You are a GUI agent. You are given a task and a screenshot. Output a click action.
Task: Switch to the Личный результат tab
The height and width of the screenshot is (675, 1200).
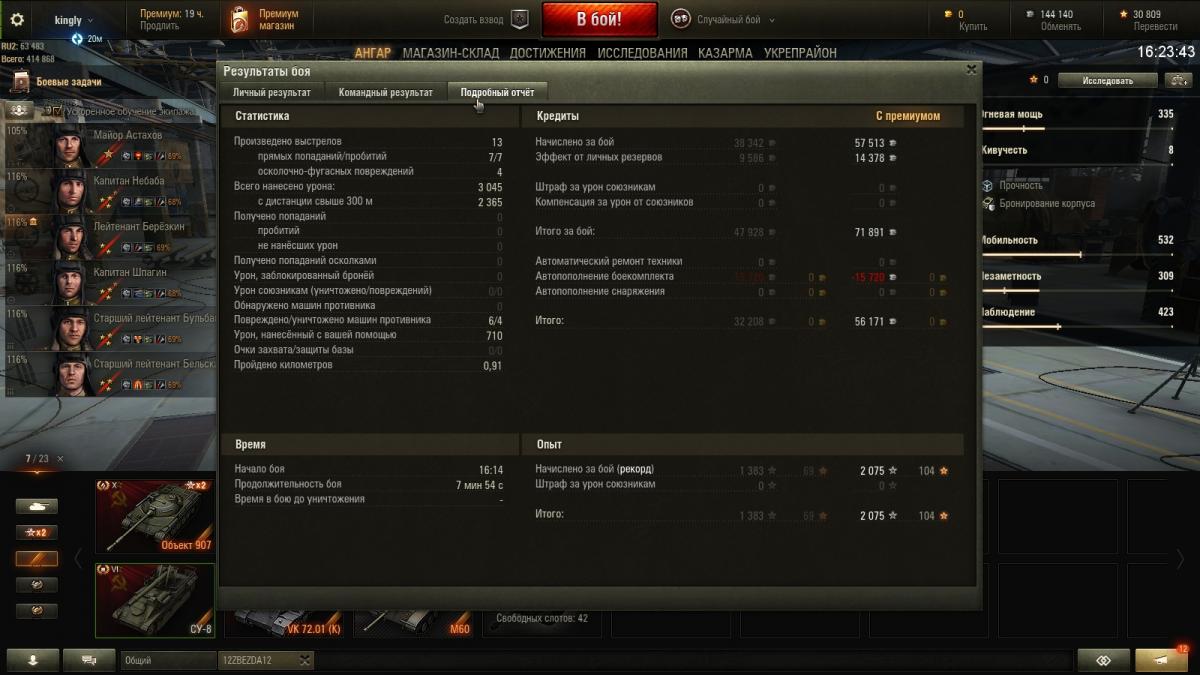click(x=272, y=92)
